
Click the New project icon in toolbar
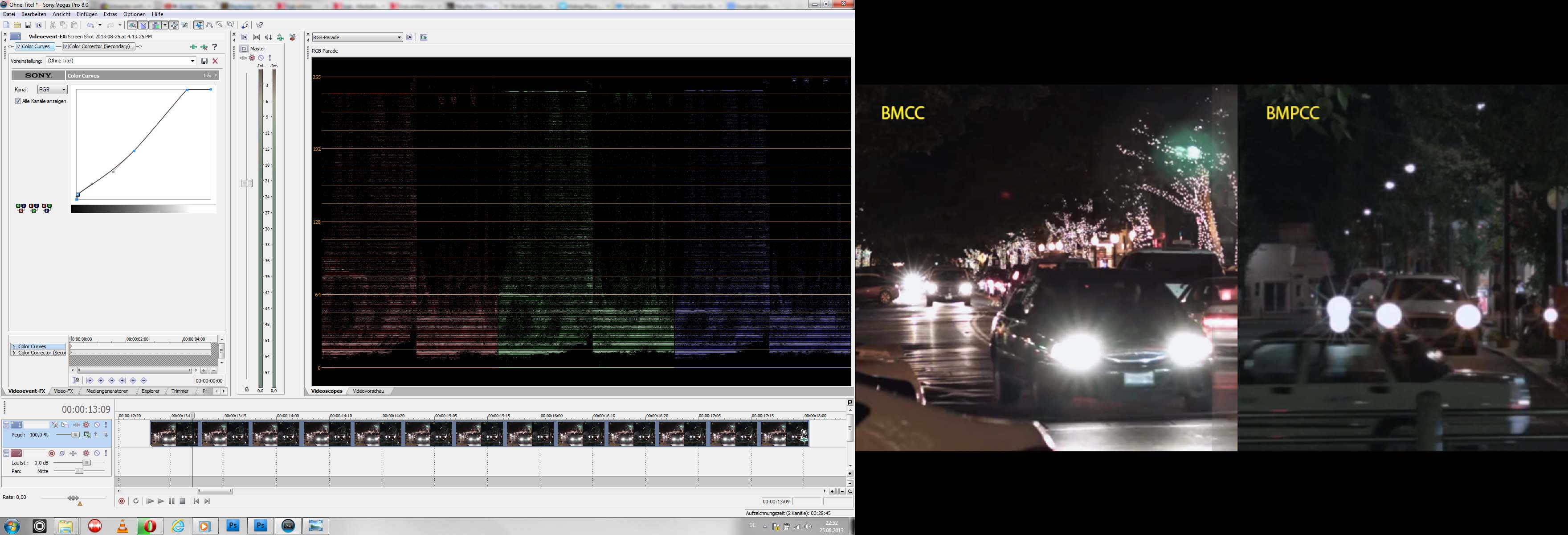7,25
